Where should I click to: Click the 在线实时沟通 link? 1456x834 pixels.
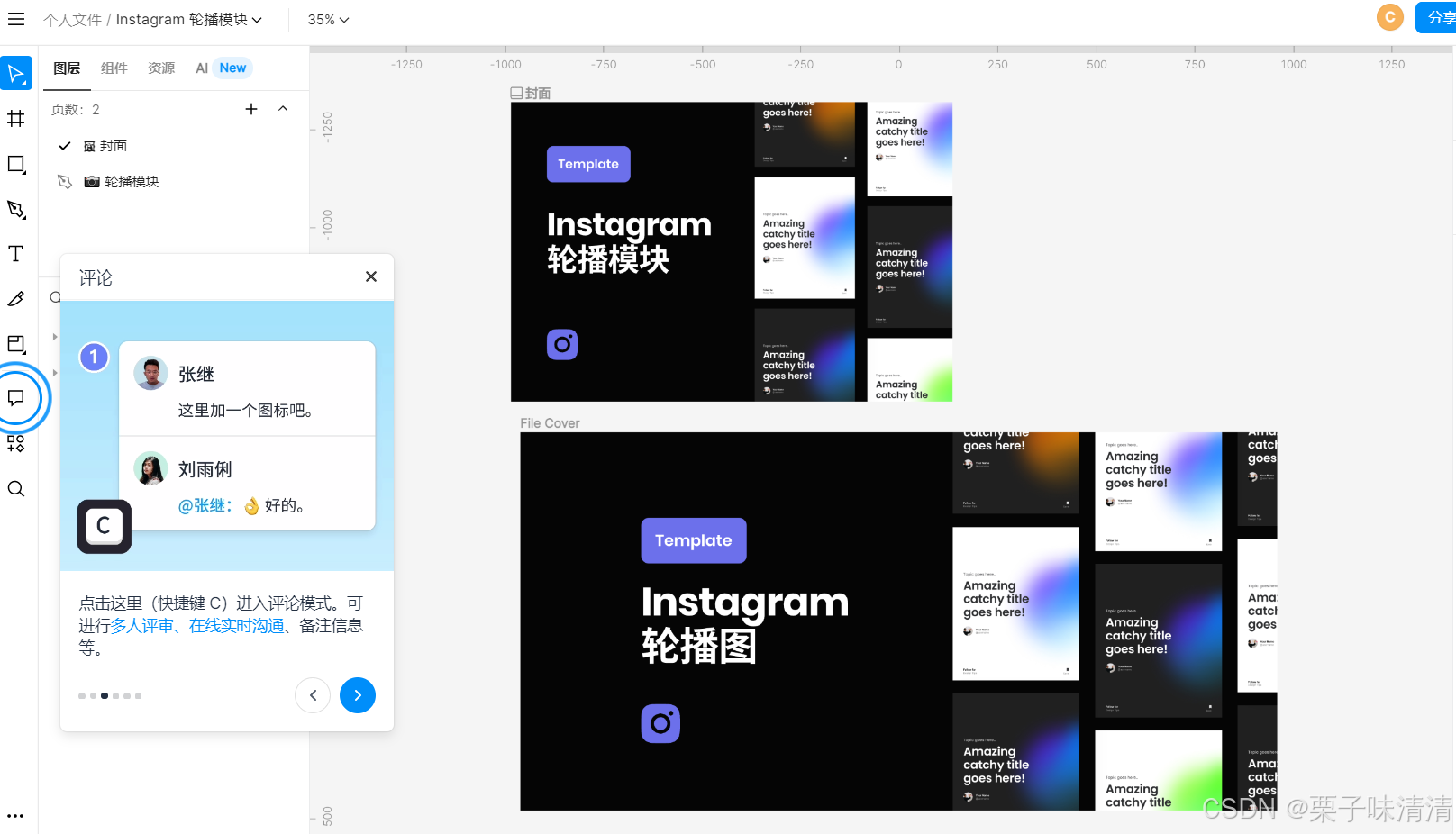[236, 626]
